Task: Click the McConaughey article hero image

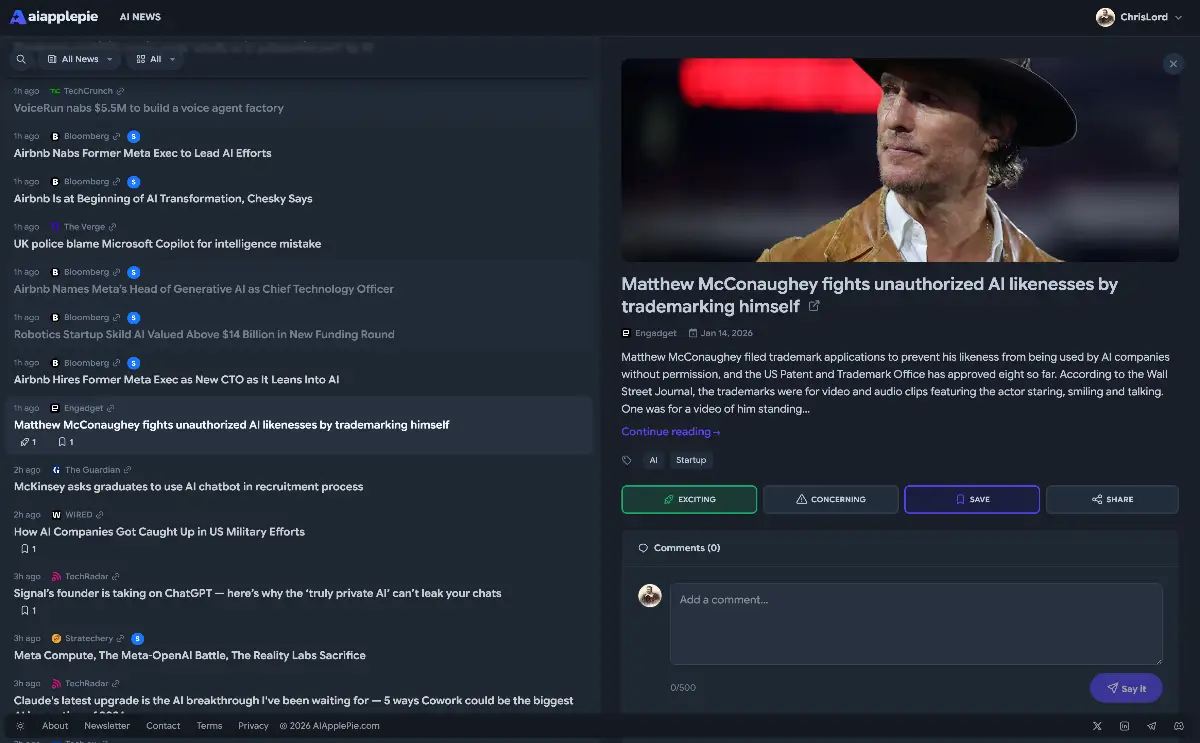Action: (900, 160)
